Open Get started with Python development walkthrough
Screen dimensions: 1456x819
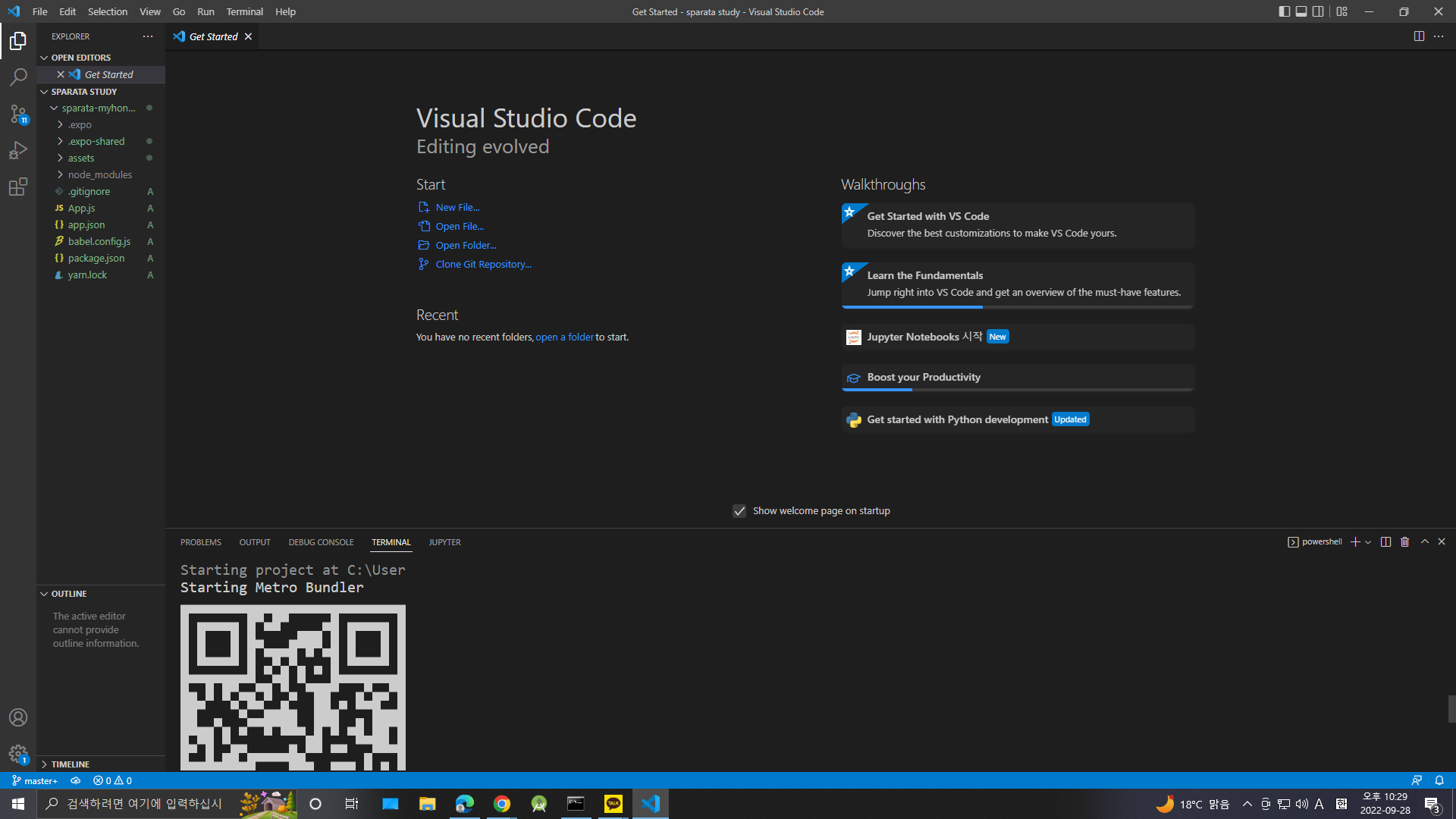[x=1018, y=419]
